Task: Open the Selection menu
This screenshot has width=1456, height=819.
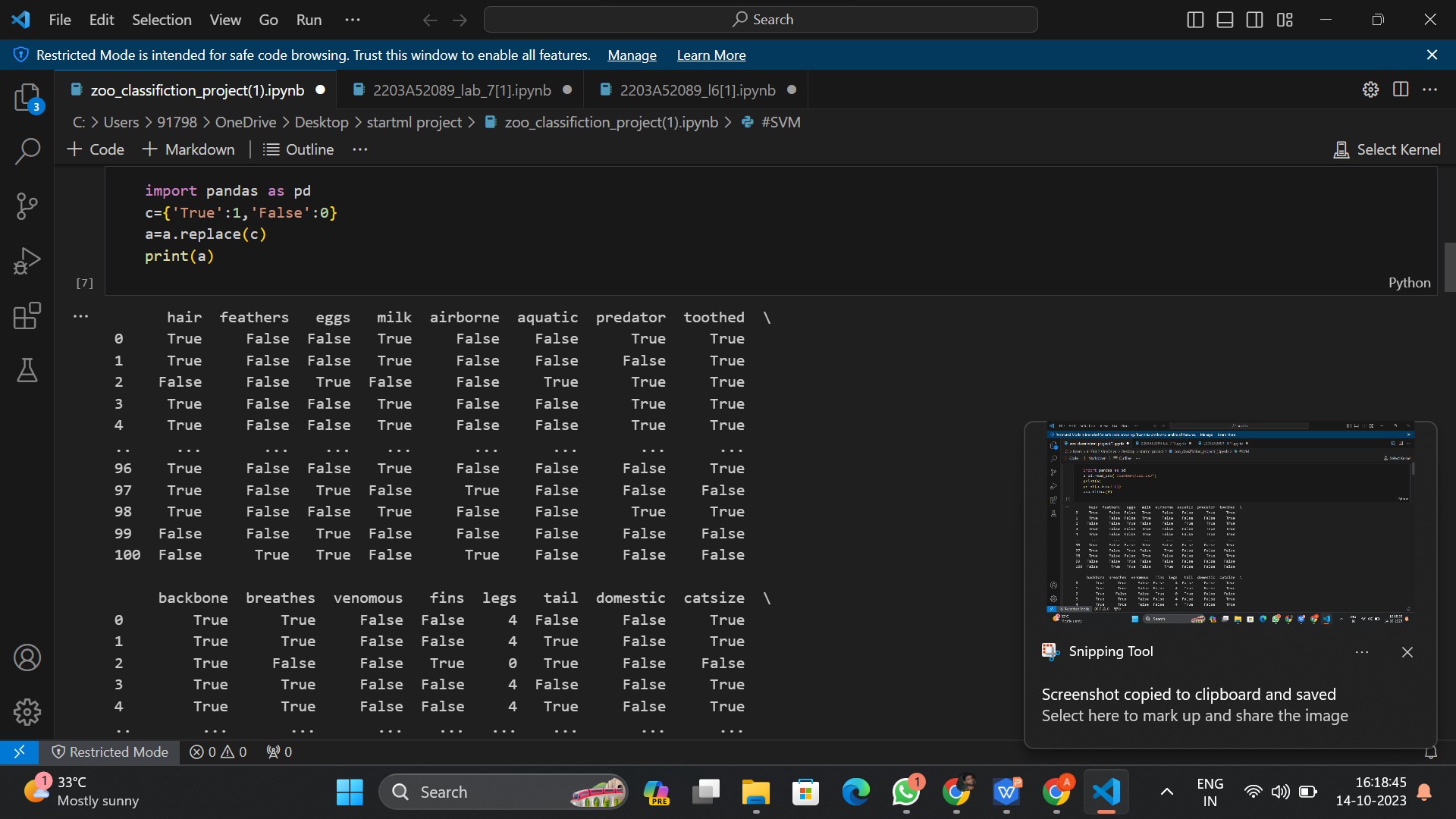Action: [162, 20]
